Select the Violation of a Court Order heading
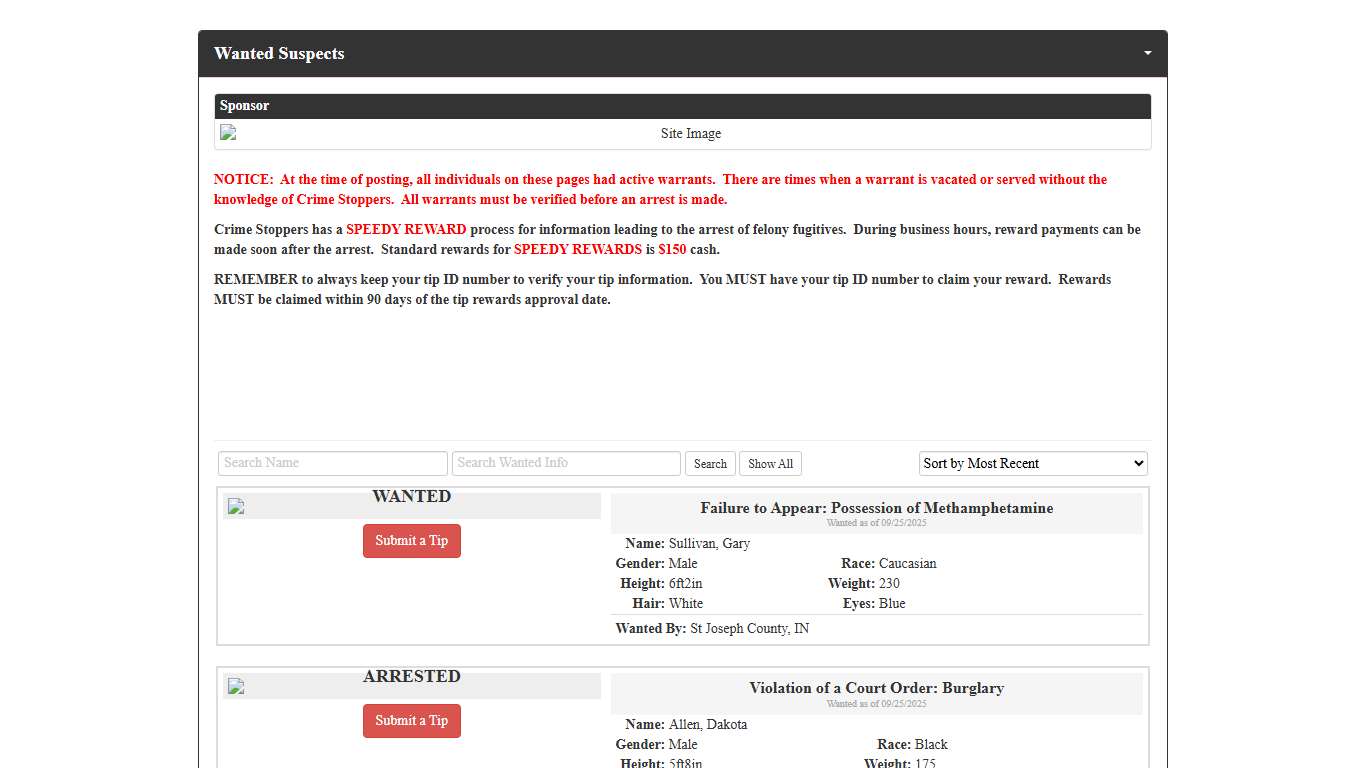This screenshot has height=768, width=1366. click(876, 688)
